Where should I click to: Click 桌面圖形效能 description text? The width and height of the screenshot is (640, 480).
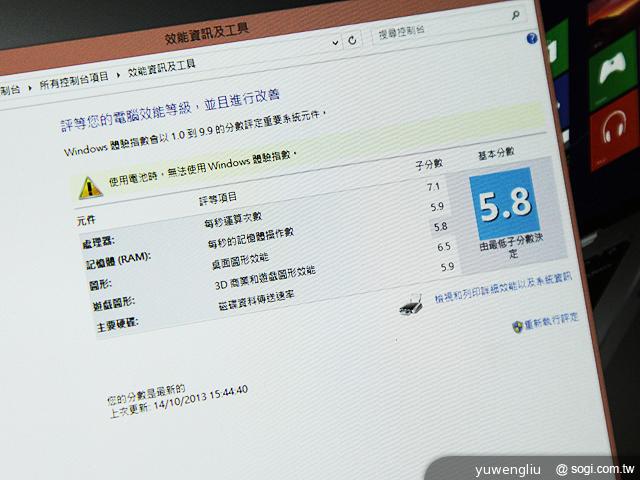pyautogui.click(x=240, y=261)
